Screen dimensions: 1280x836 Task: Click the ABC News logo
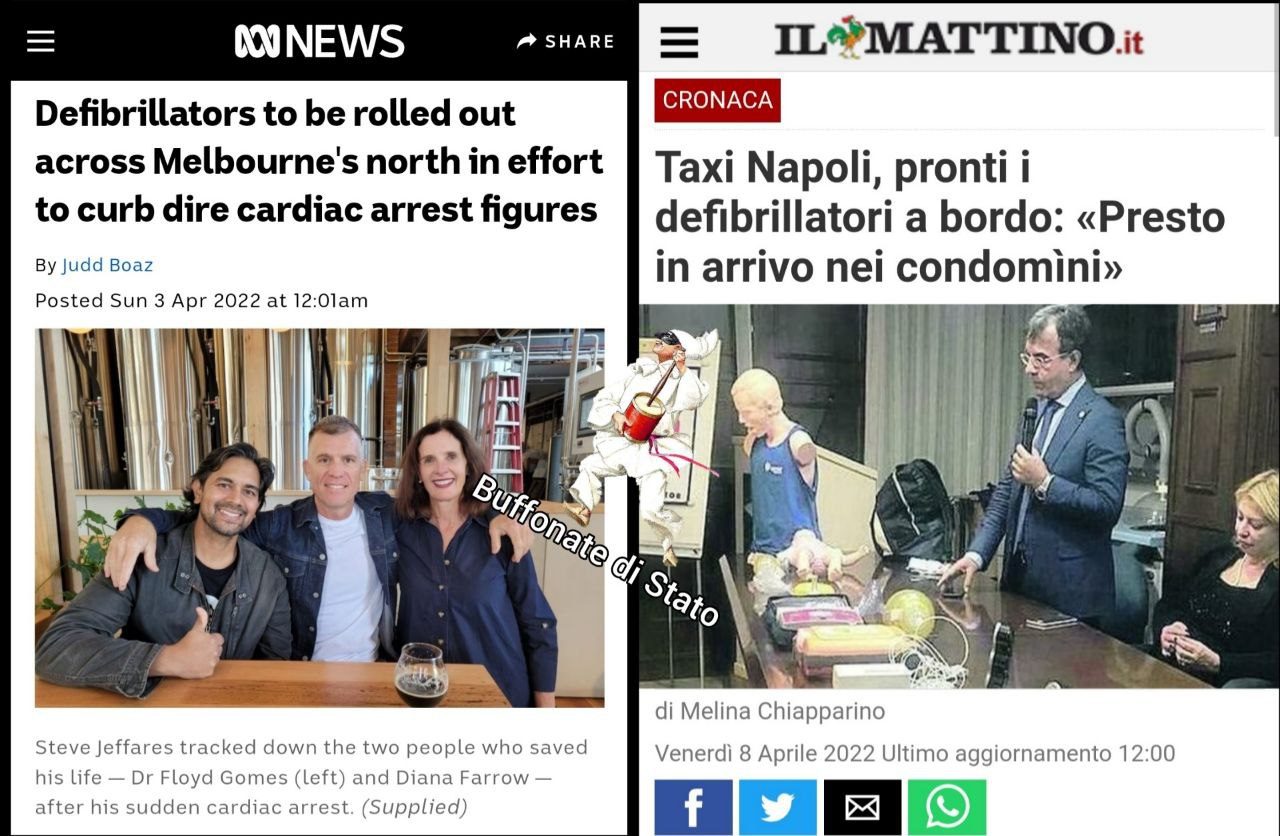[x=319, y=41]
